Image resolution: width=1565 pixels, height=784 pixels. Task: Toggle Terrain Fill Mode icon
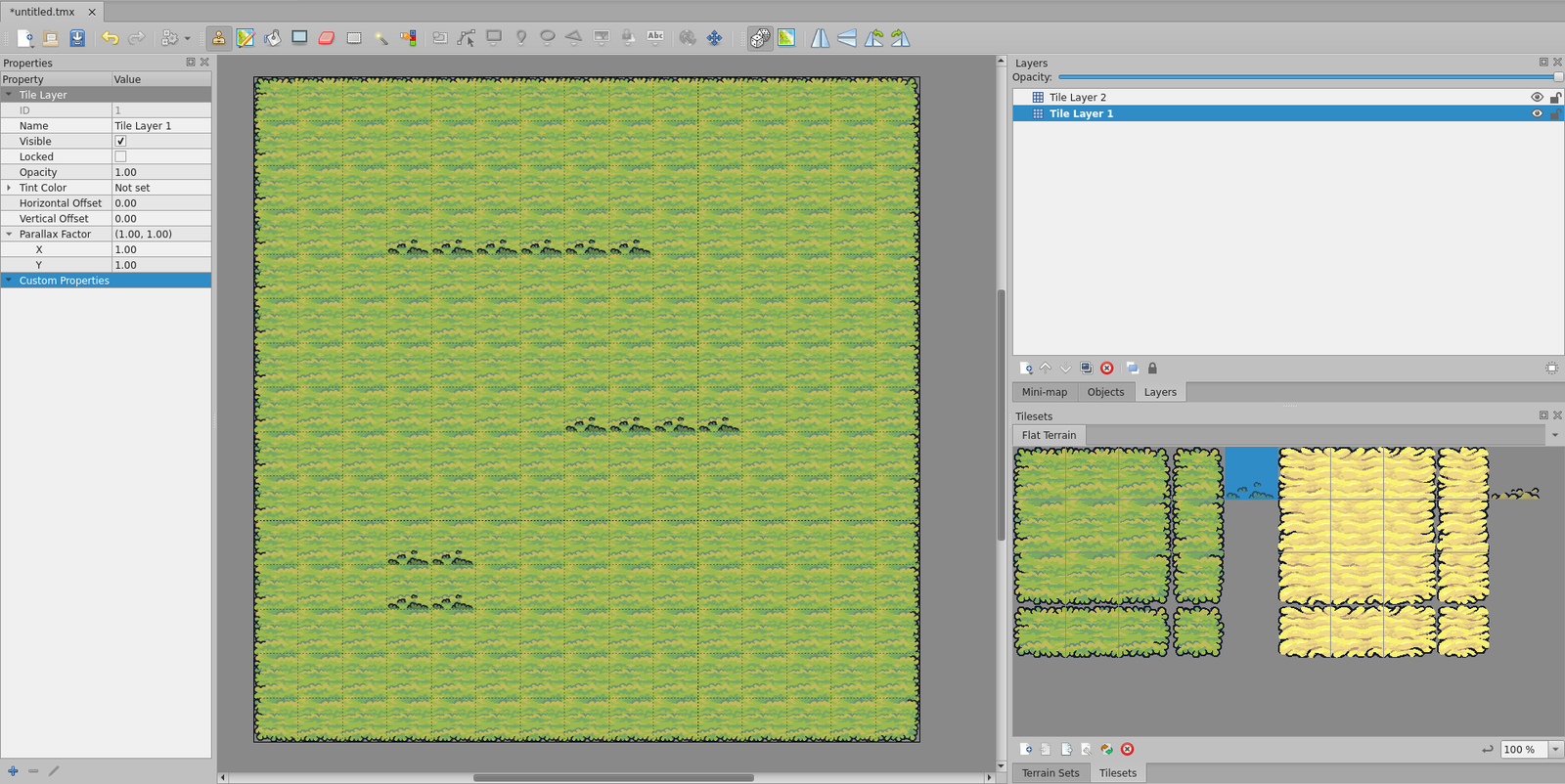click(786, 38)
